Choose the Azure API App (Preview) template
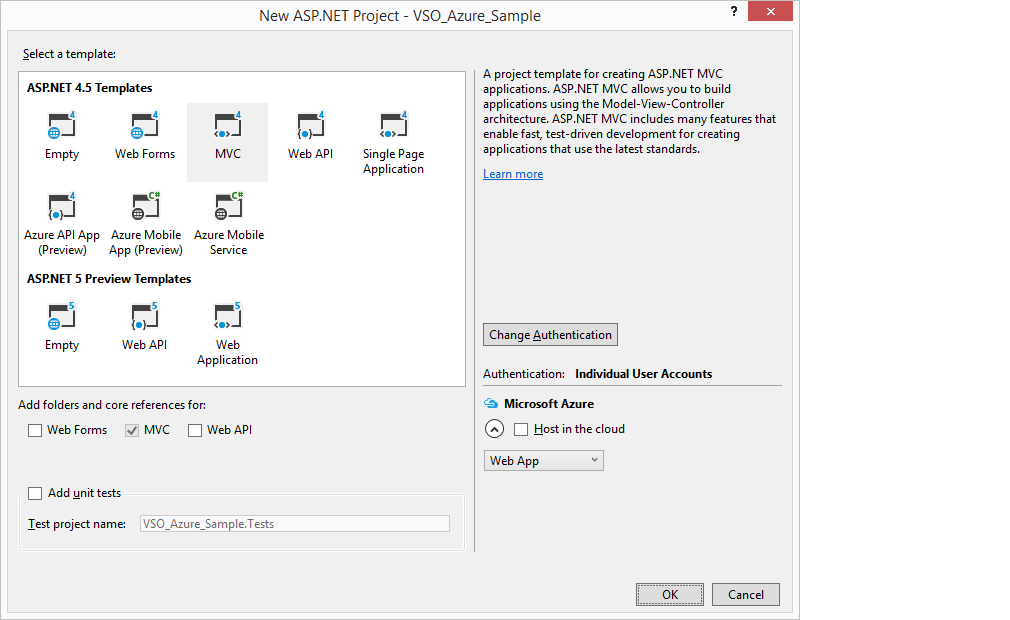Viewport: 1010px width, 620px height. pos(61,208)
